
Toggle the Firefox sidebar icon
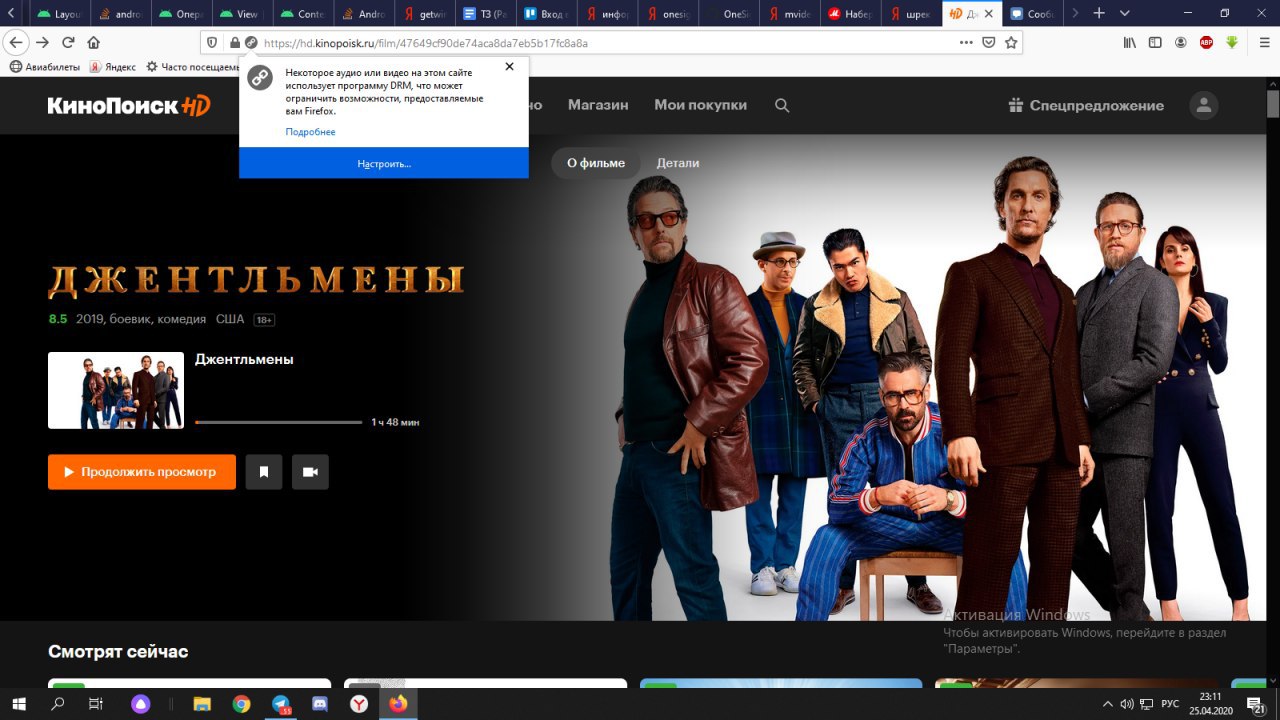[1155, 43]
